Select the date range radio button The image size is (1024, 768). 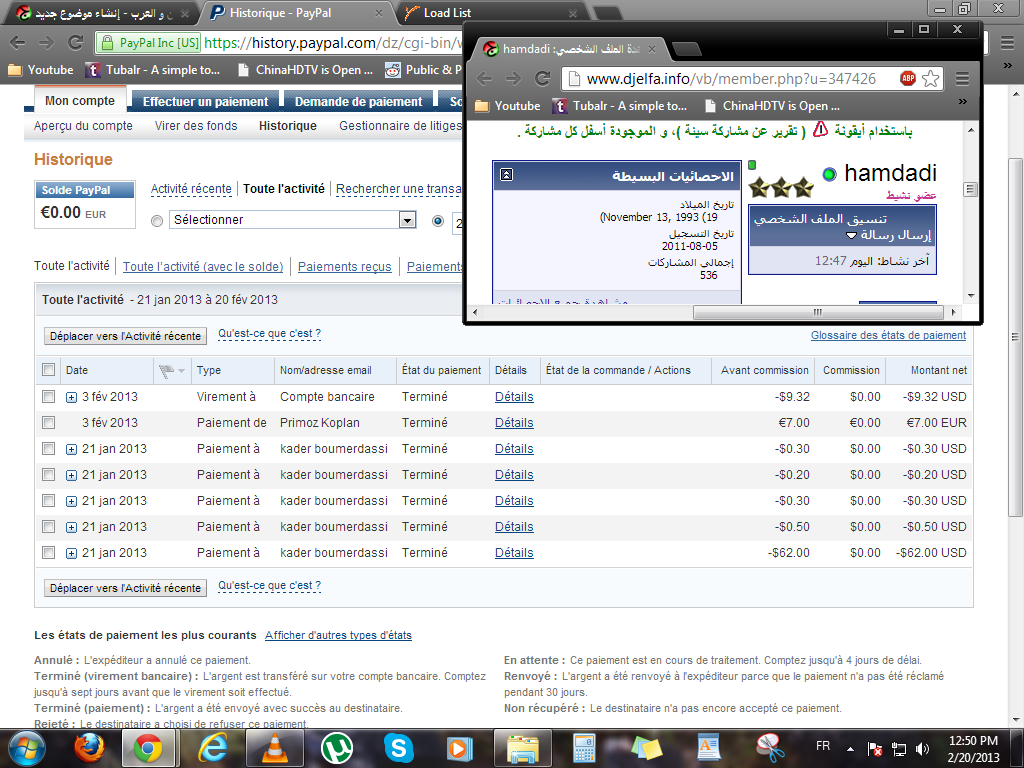[x=438, y=221]
